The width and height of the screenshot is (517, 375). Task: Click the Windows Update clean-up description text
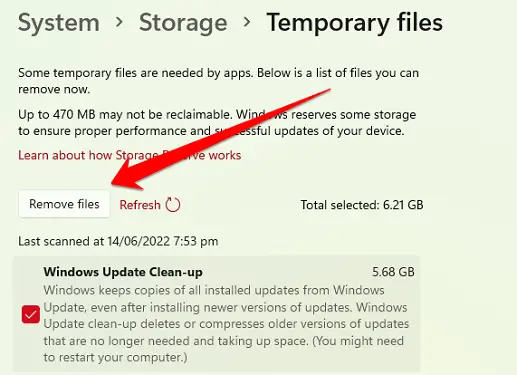tap(226, 324)
